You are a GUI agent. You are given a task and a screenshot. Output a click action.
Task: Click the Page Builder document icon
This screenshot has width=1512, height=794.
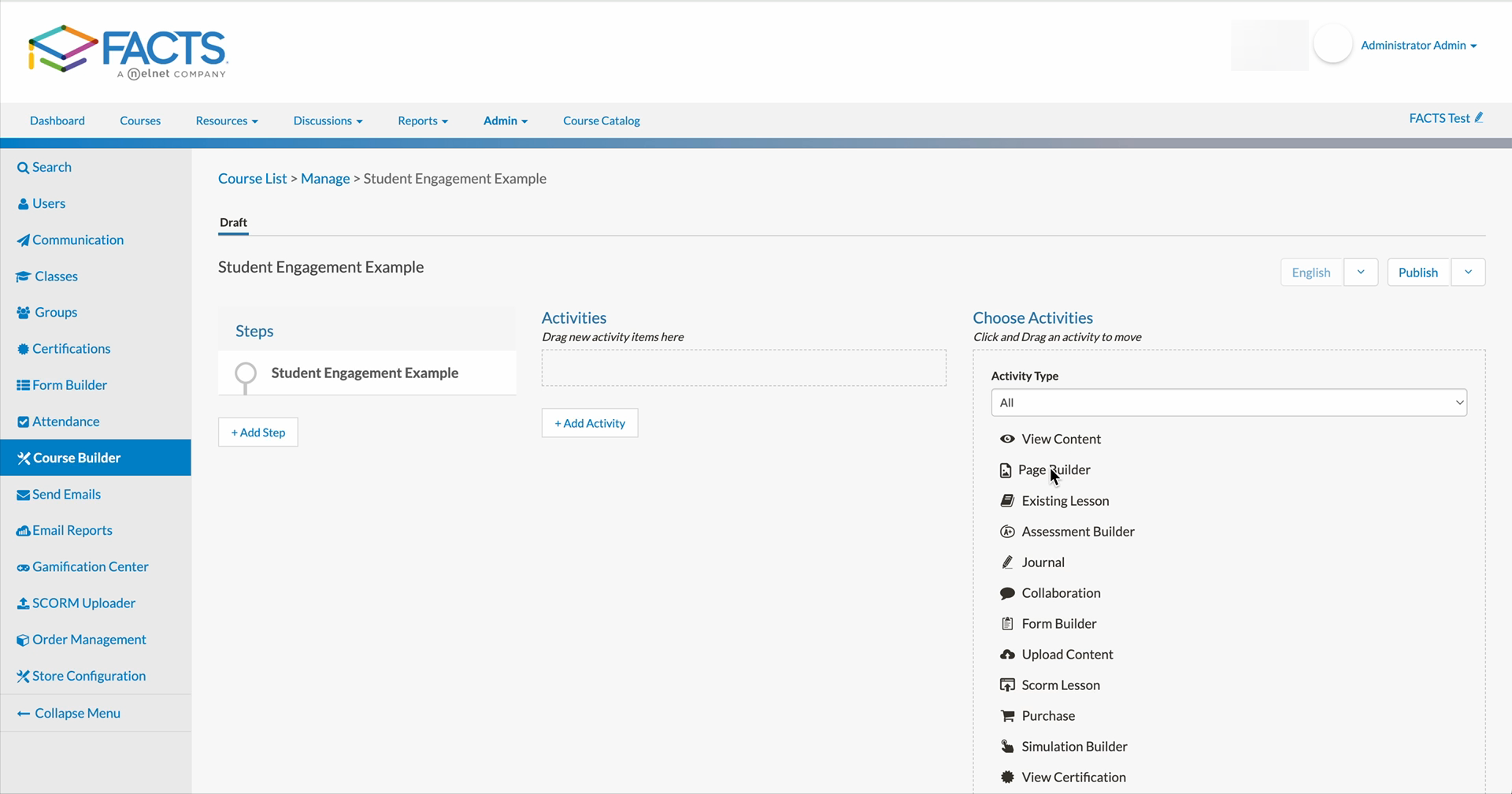[x=1006, y=469]
